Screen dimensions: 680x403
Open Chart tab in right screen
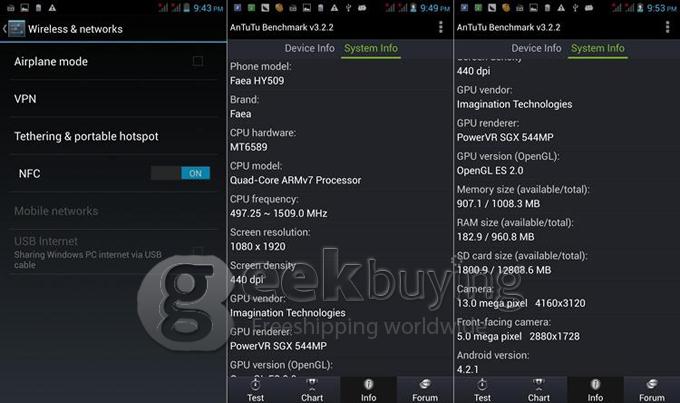click(539, 390)
